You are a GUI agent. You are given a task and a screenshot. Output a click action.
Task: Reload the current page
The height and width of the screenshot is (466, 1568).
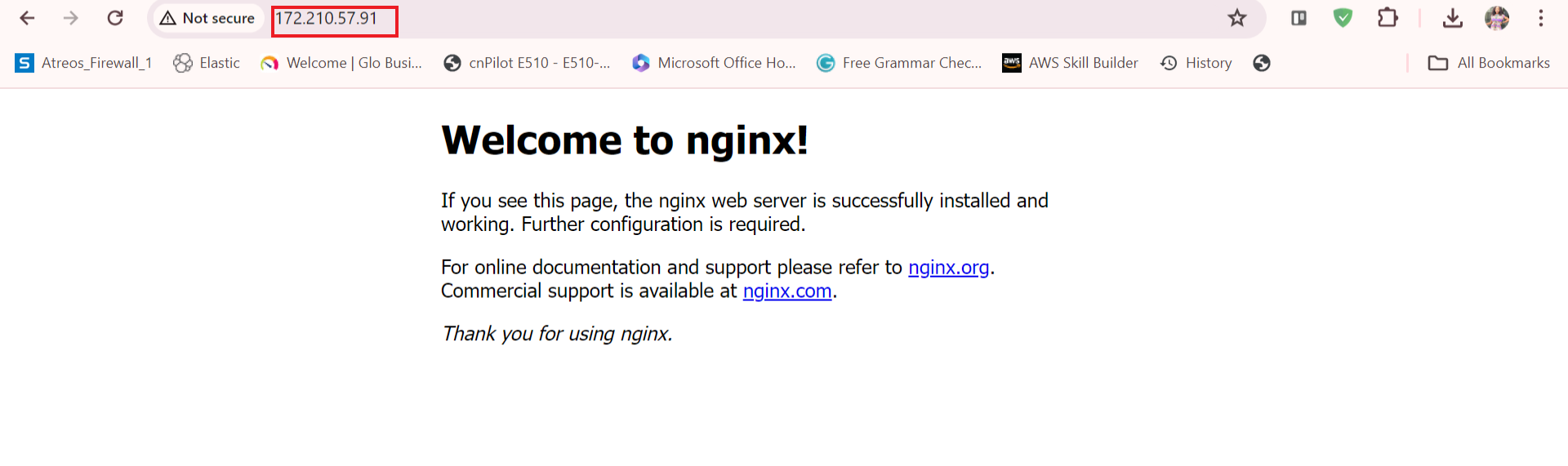pos(115,18)
